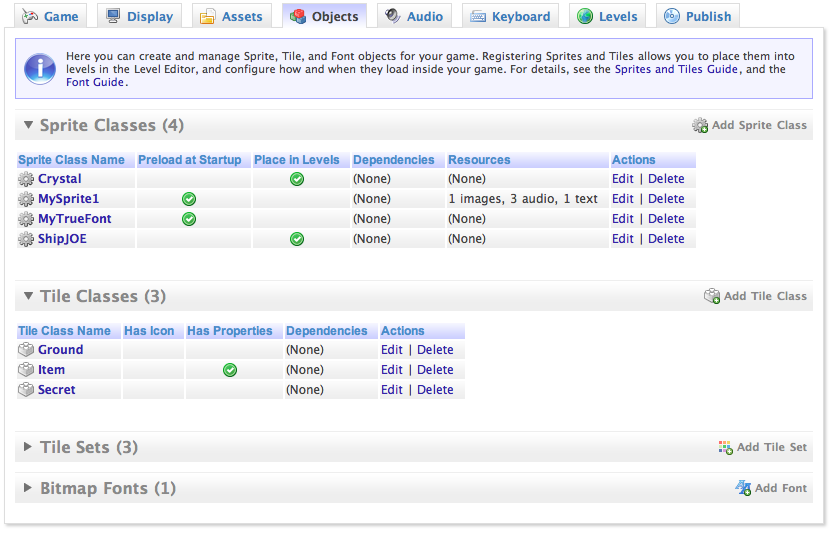Click the cube icon beside Ground tile
The image size is (833, 534).
pyautogui.click(x=26, y=350)
